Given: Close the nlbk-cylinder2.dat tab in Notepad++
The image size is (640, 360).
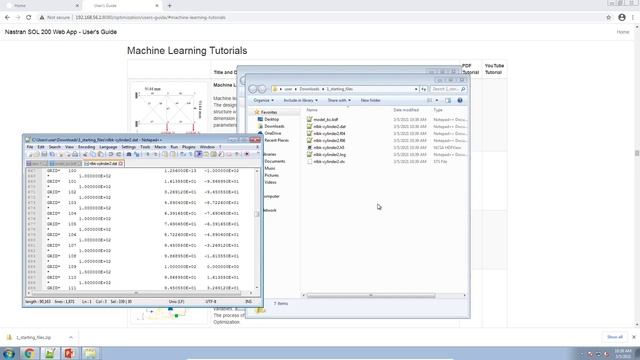Looking at the screenshot, I should 121,163.
